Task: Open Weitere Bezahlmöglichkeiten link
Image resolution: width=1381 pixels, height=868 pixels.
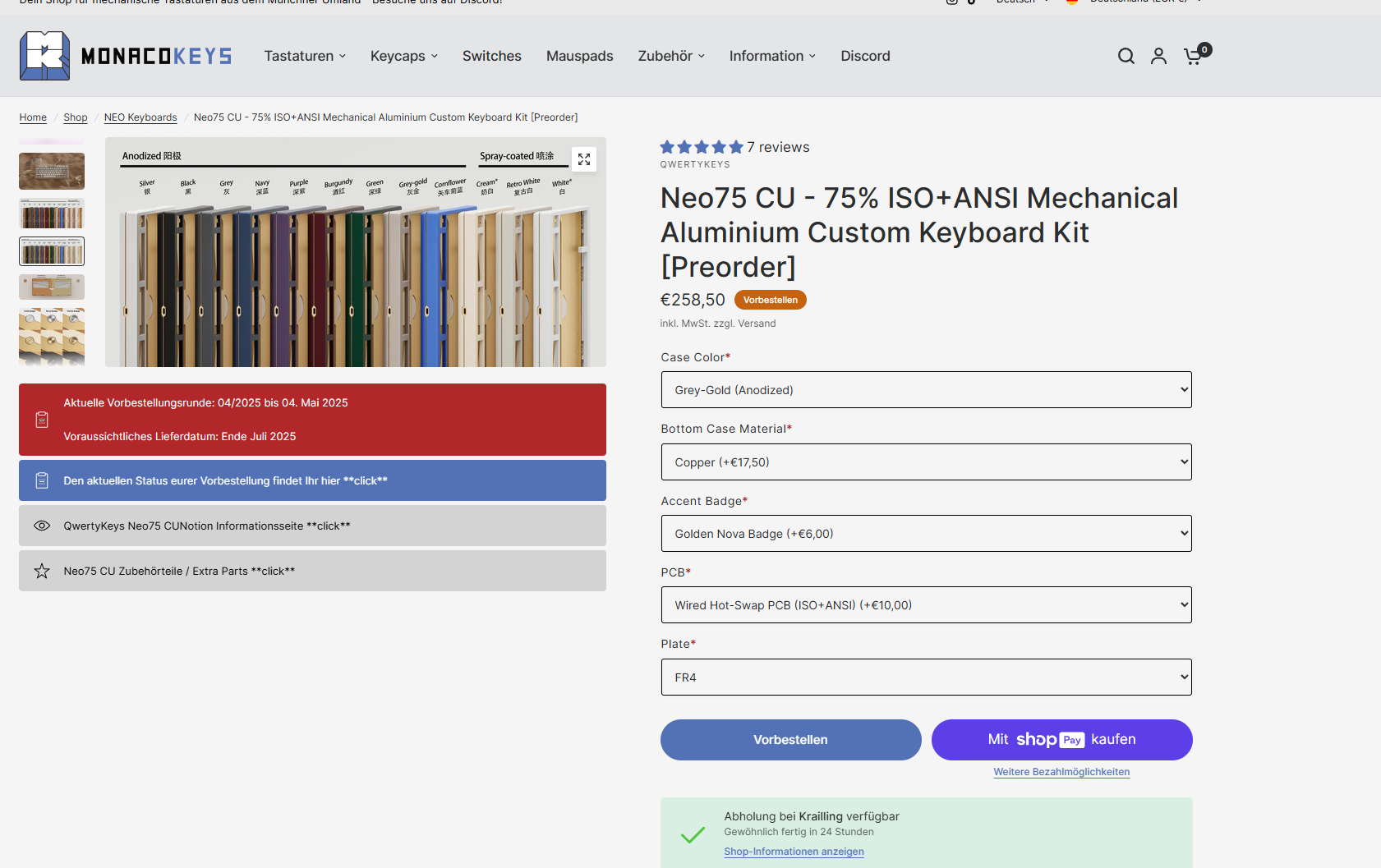Action: (x=1061, y=772)
